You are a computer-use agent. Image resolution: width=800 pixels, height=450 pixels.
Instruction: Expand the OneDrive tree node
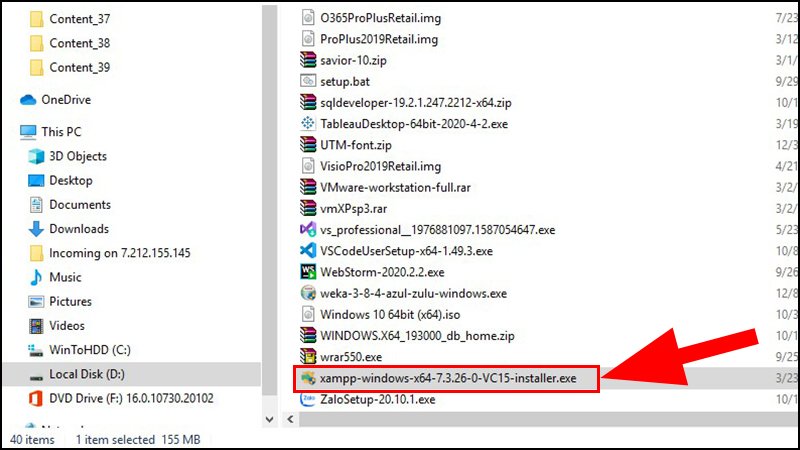10,99
